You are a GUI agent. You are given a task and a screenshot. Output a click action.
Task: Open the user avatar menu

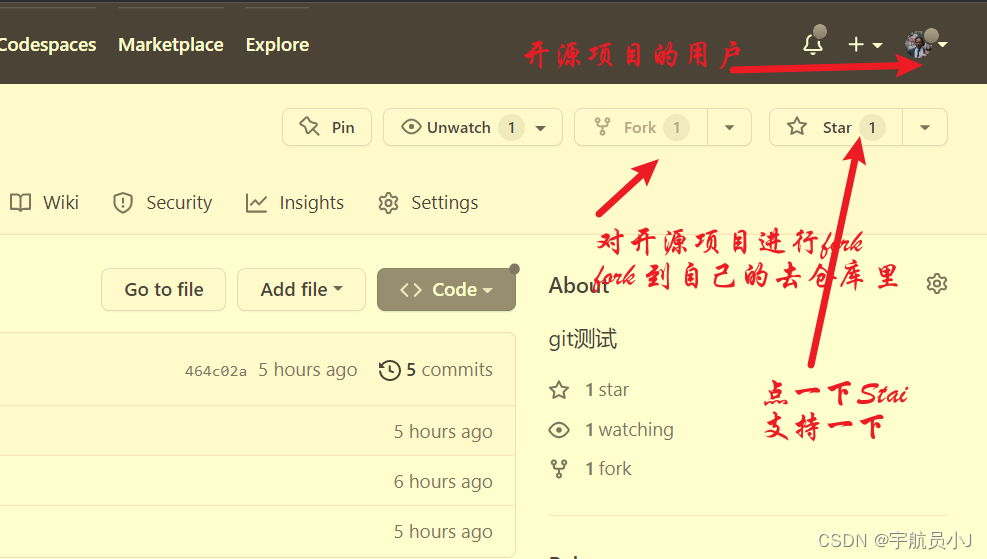[925, 44]
